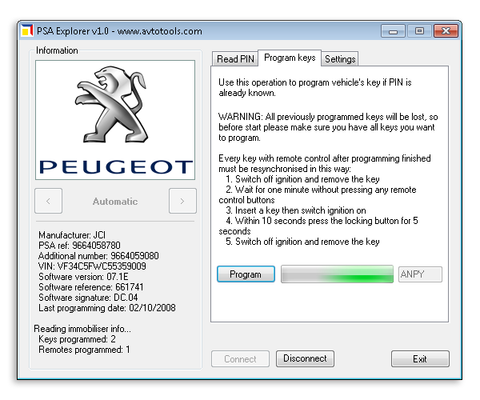The image size is (480, 400).
Task: Click the VIN line in information panel
Action: 92,266
